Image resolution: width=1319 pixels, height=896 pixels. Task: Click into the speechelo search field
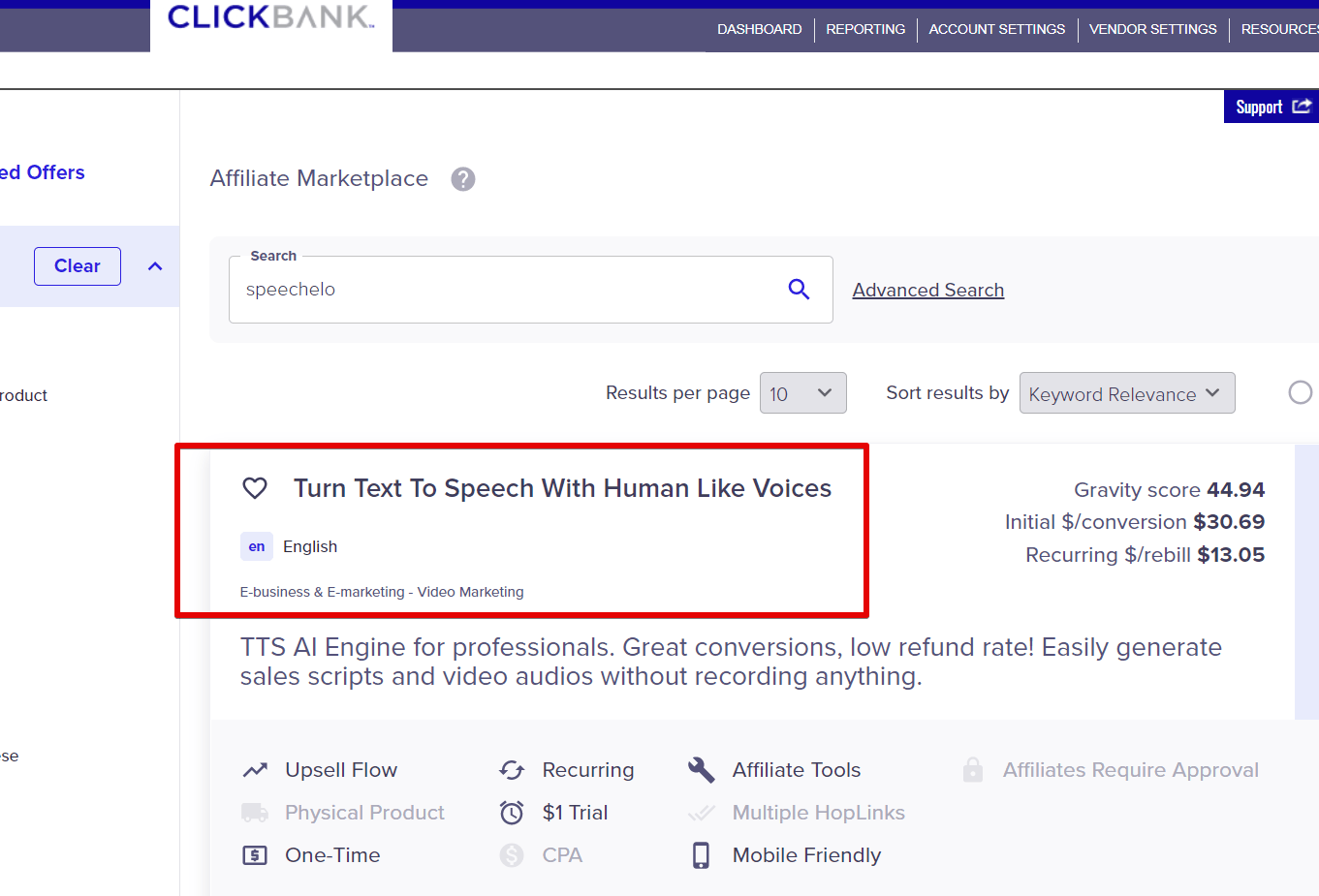(531, 290)
